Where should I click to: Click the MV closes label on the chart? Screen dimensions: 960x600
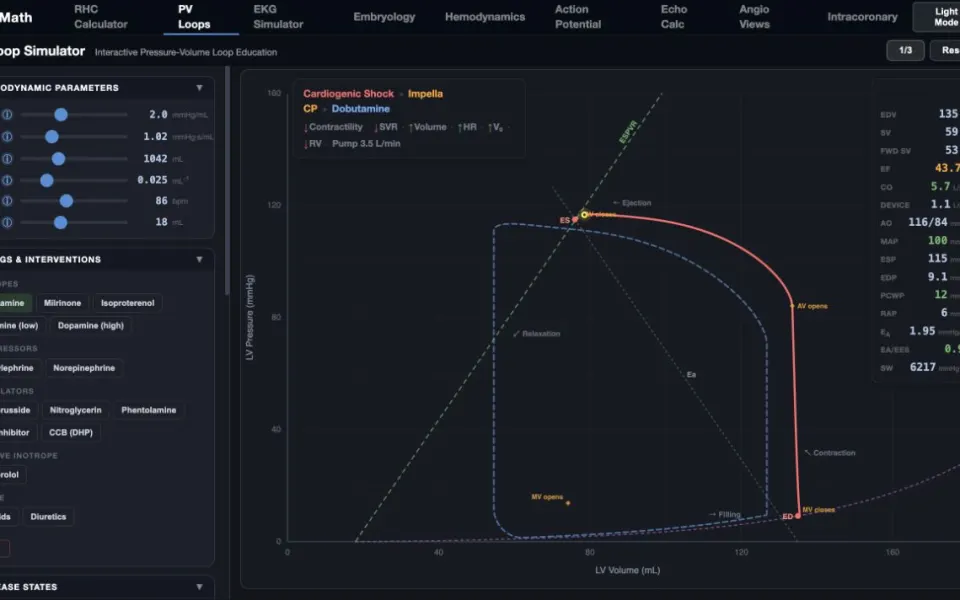tap(819, 510)
